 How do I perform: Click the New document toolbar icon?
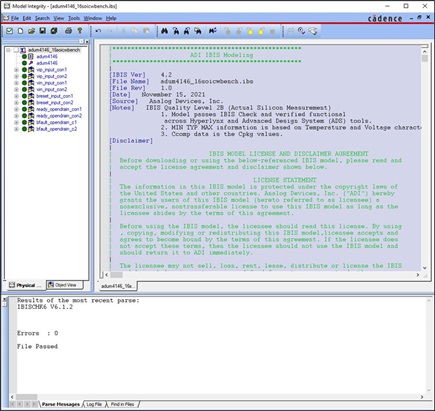click(x=21, y=31)
